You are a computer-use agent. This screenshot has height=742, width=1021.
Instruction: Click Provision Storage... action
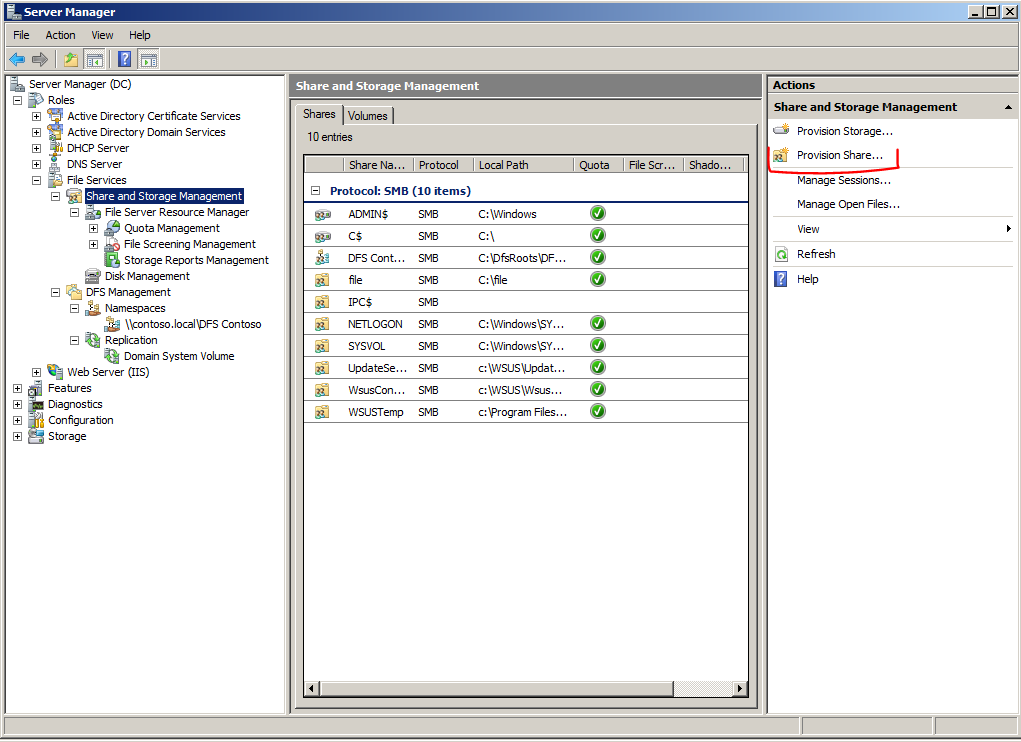(845, 131)
